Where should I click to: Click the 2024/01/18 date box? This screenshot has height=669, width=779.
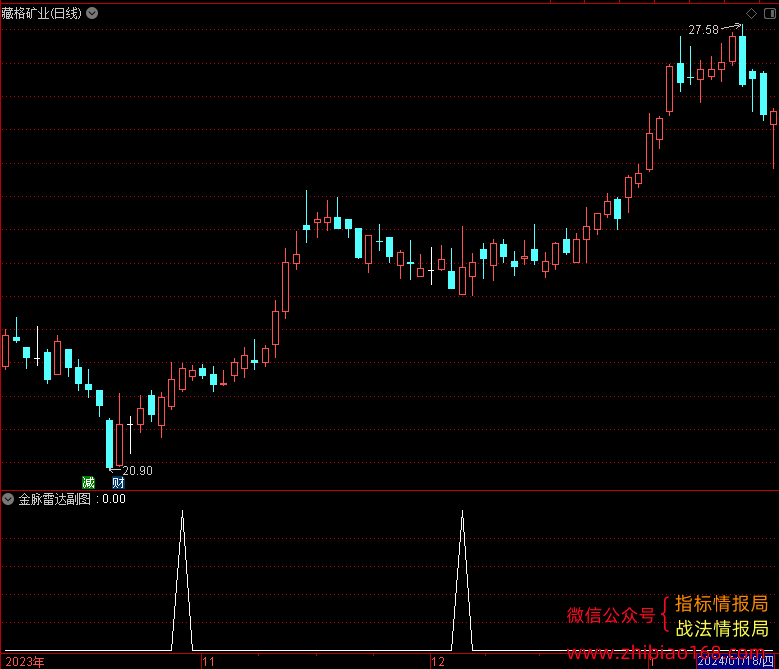pyautogui.click(x=735, y=661)
